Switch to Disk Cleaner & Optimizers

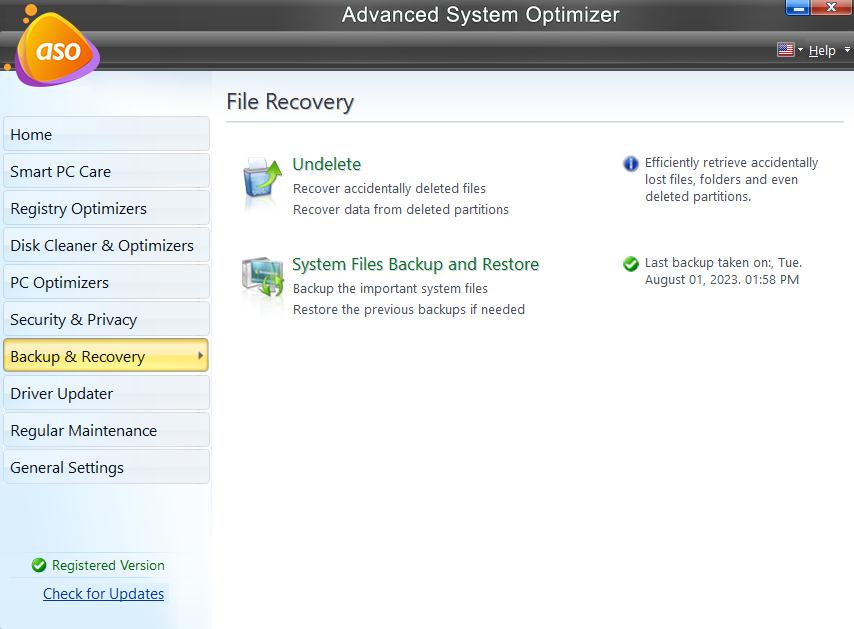click(106, 245)
